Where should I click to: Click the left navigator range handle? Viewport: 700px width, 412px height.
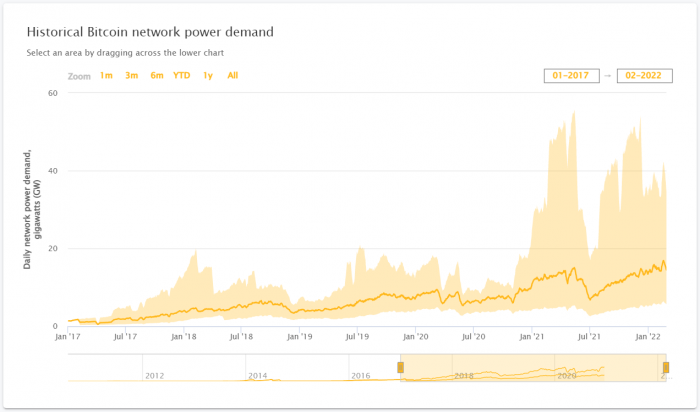400,368
